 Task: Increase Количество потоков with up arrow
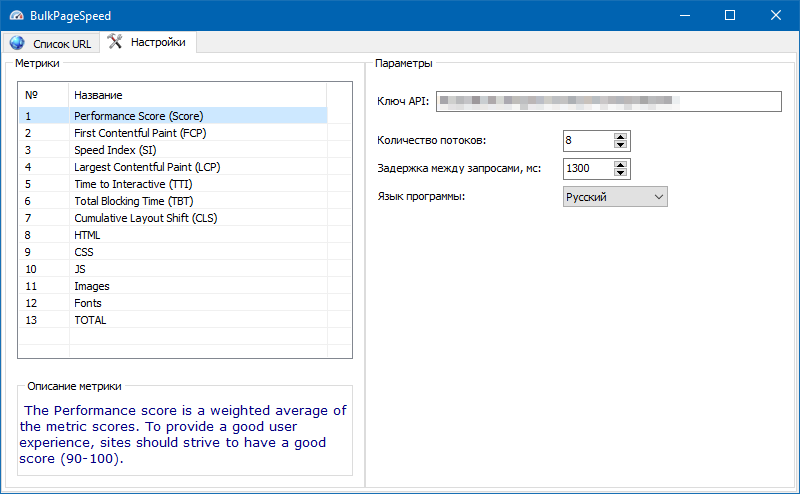pos(620,137)
